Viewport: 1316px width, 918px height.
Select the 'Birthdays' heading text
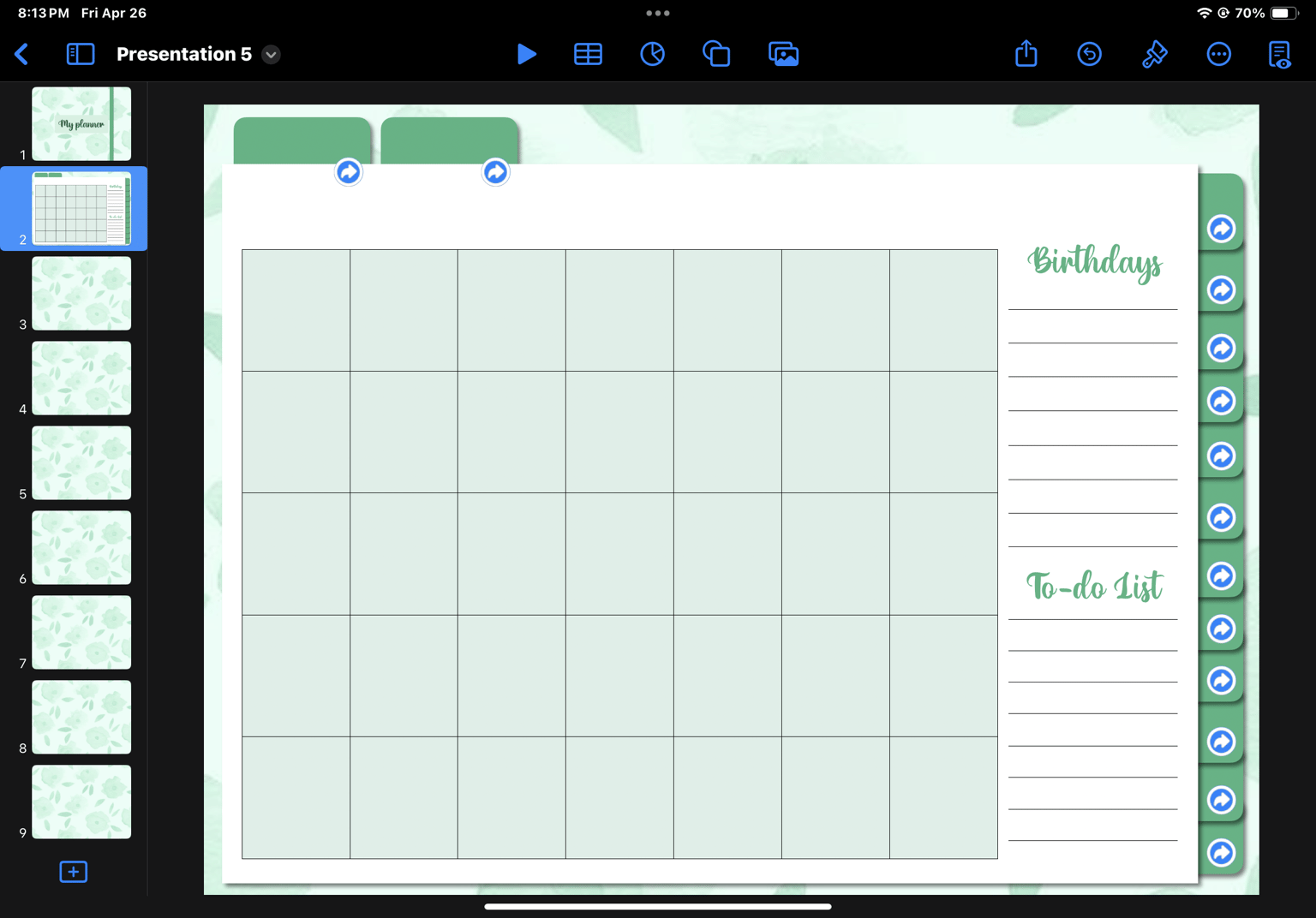[x=1094, y=263]
